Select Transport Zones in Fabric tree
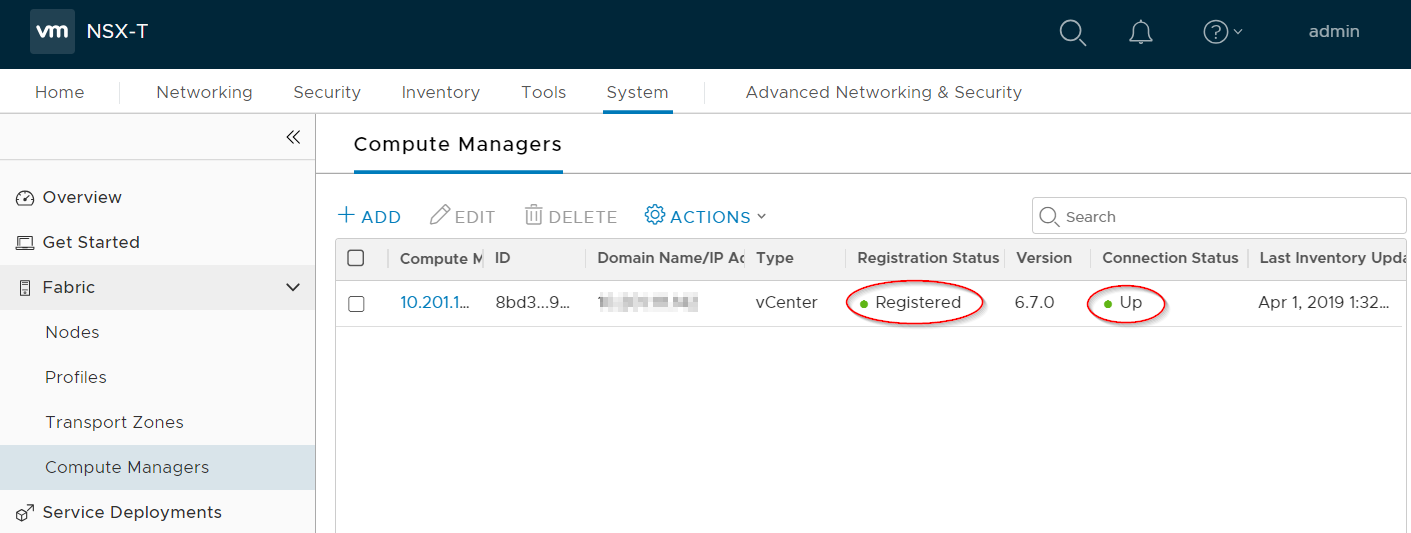 click(x=114, y=422)
